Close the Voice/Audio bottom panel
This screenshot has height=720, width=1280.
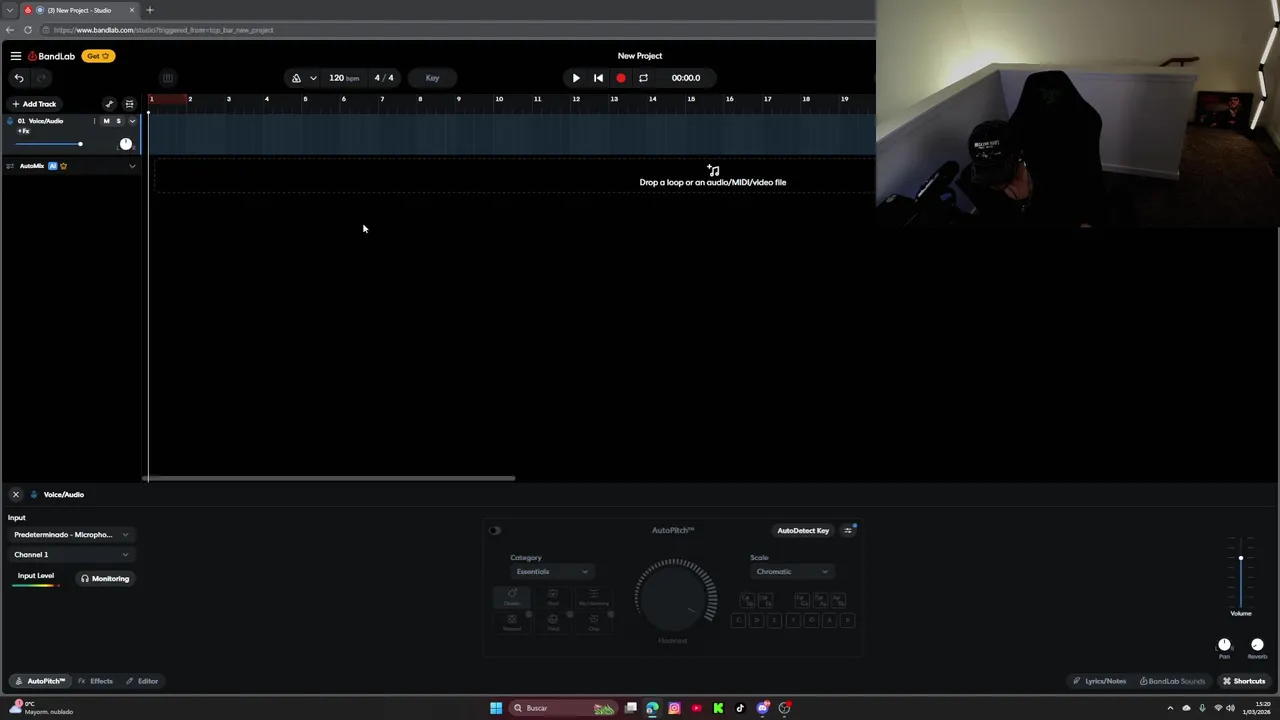click(15, 495)
